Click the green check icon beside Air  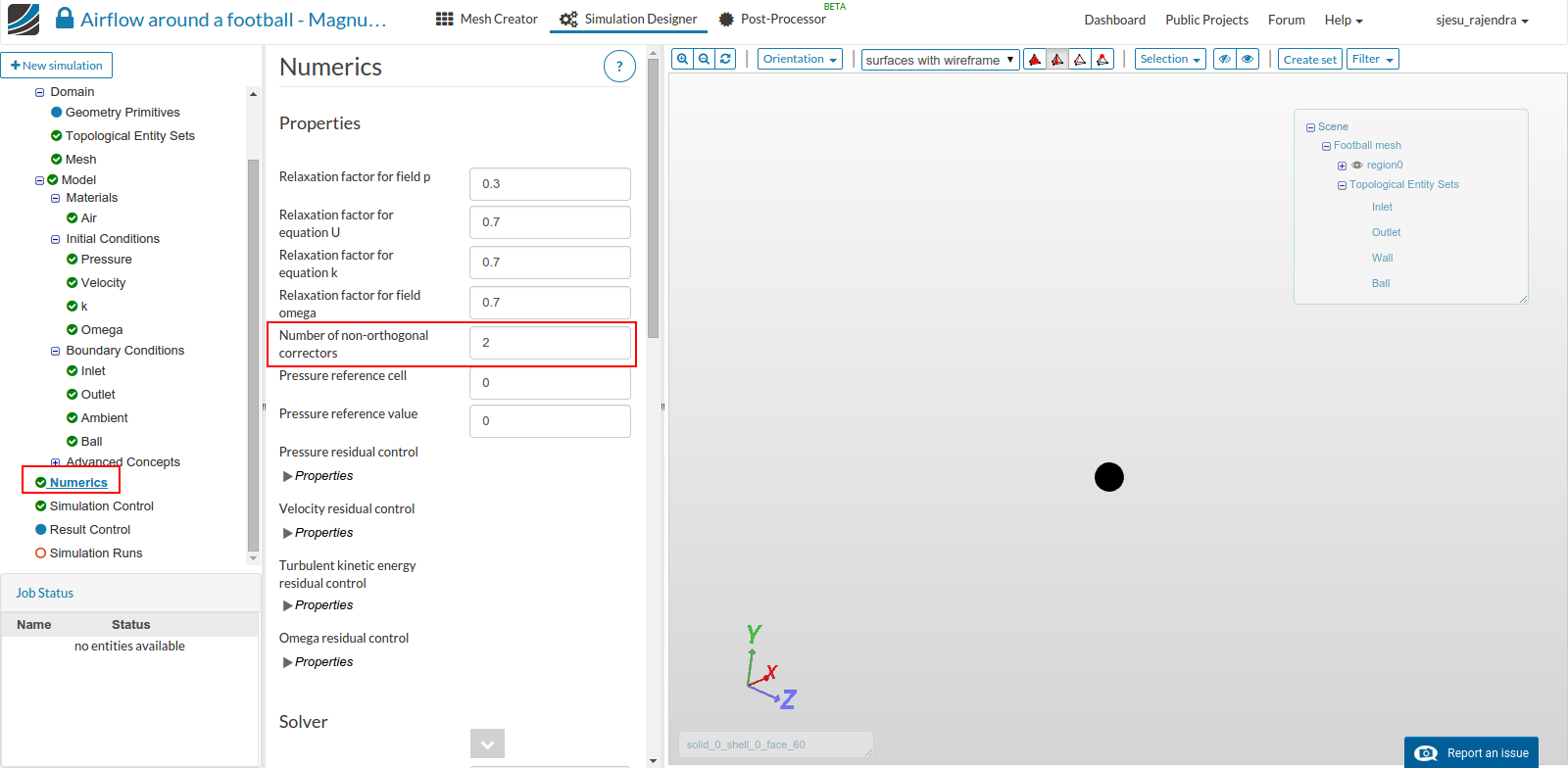[73, 218]
